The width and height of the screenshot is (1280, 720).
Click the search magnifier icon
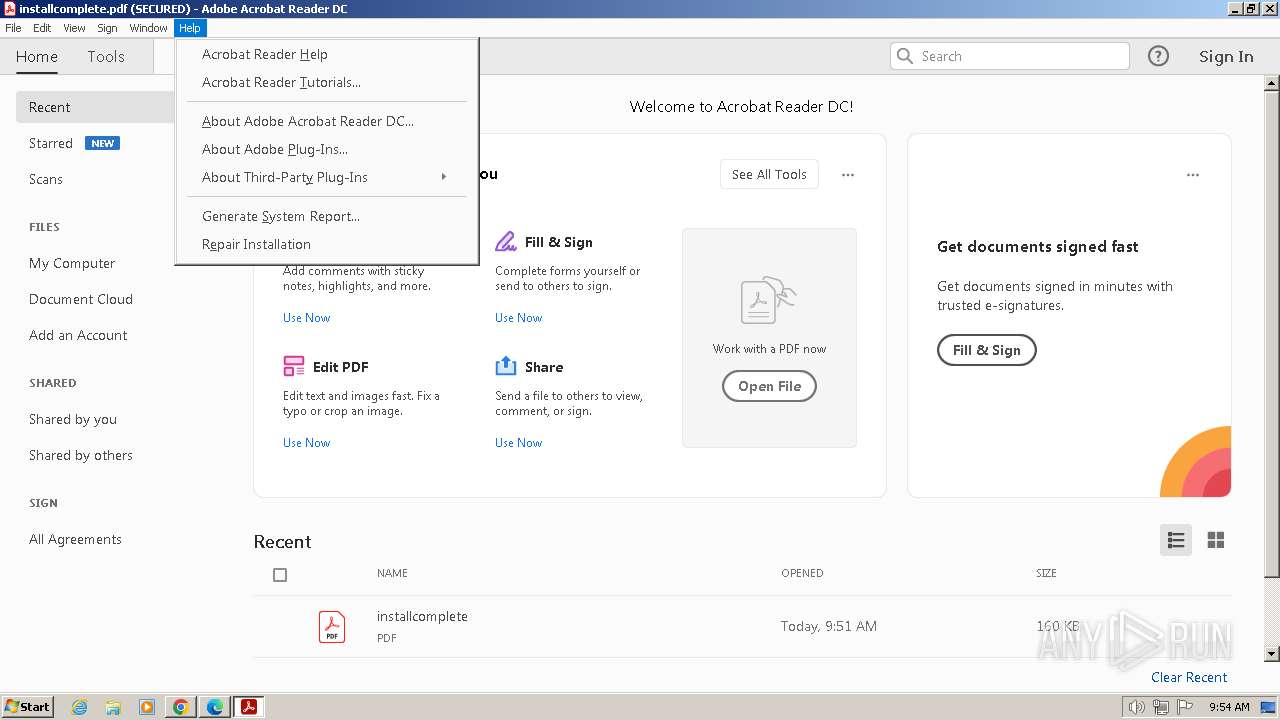(x=905, y=56)
